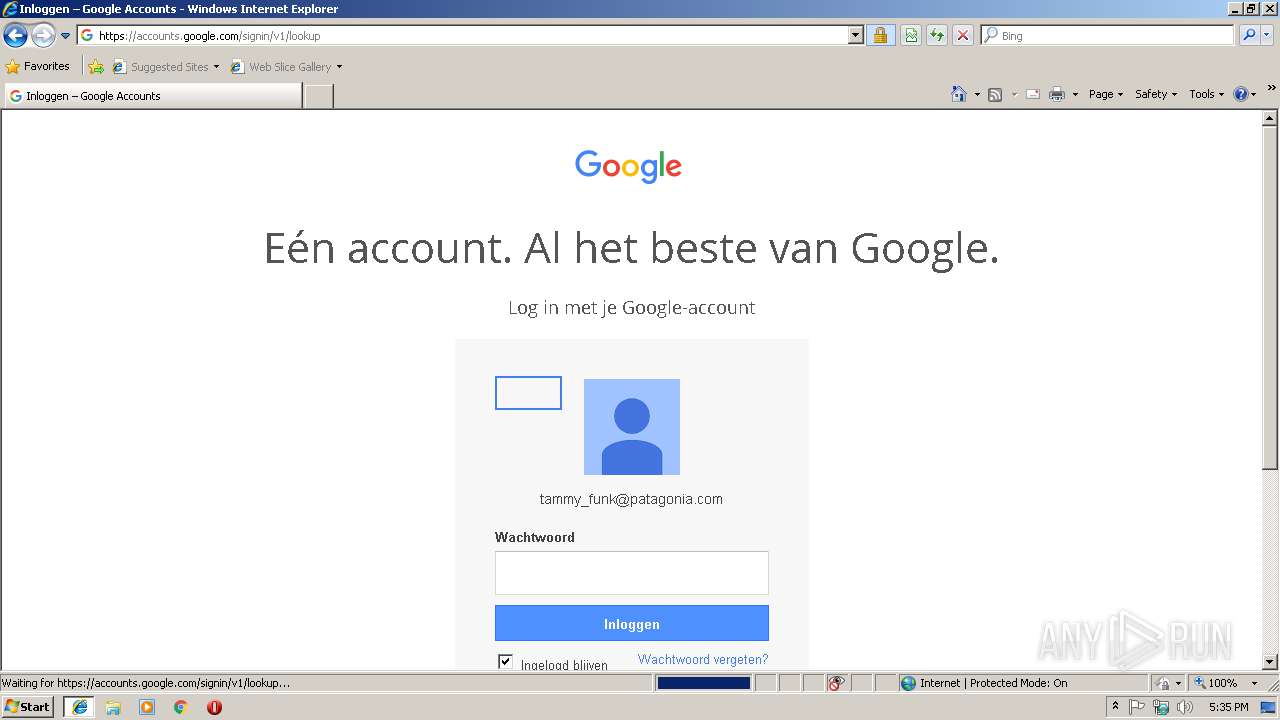Add page to Favorites bar icon
The width and height of the screenshot is (1280, 720).
96,67
